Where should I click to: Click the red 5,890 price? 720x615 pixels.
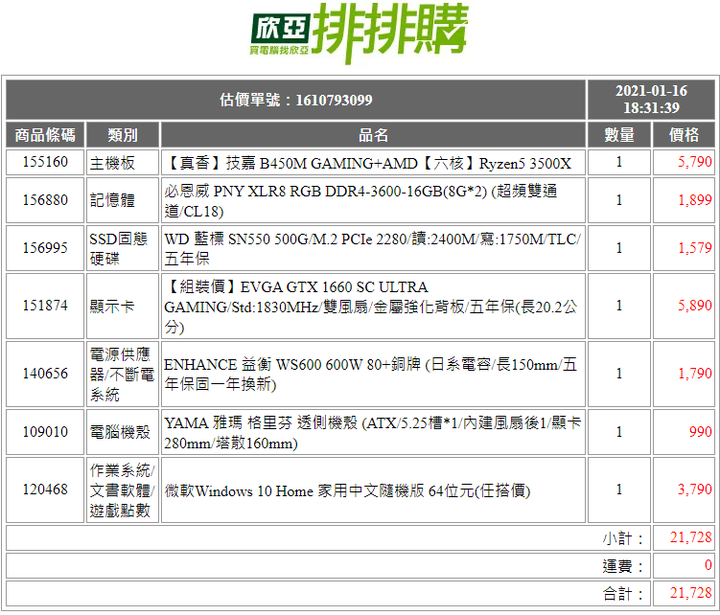(695, 305)
